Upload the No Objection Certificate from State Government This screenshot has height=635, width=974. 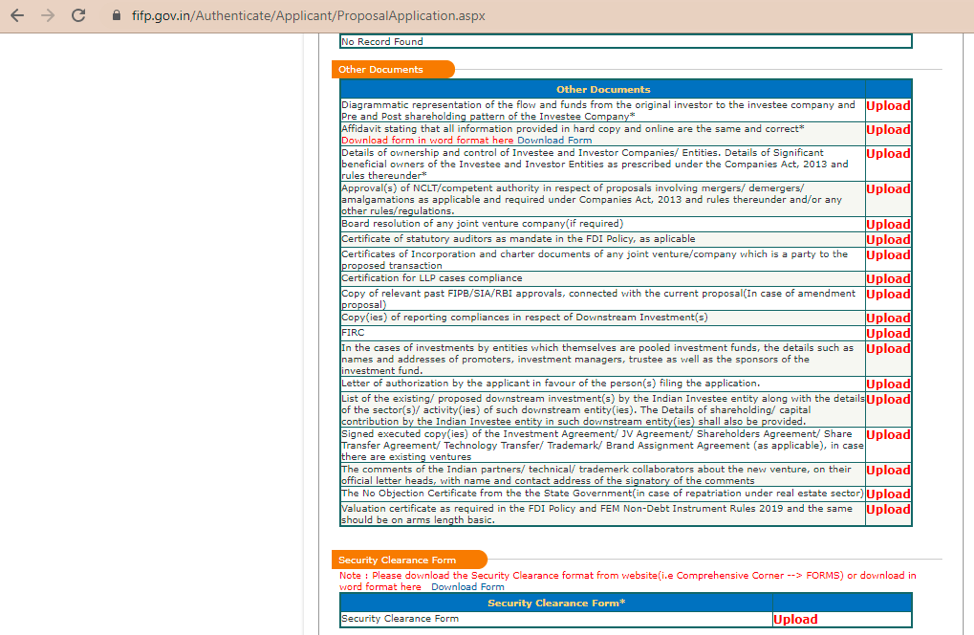point(887,493)
